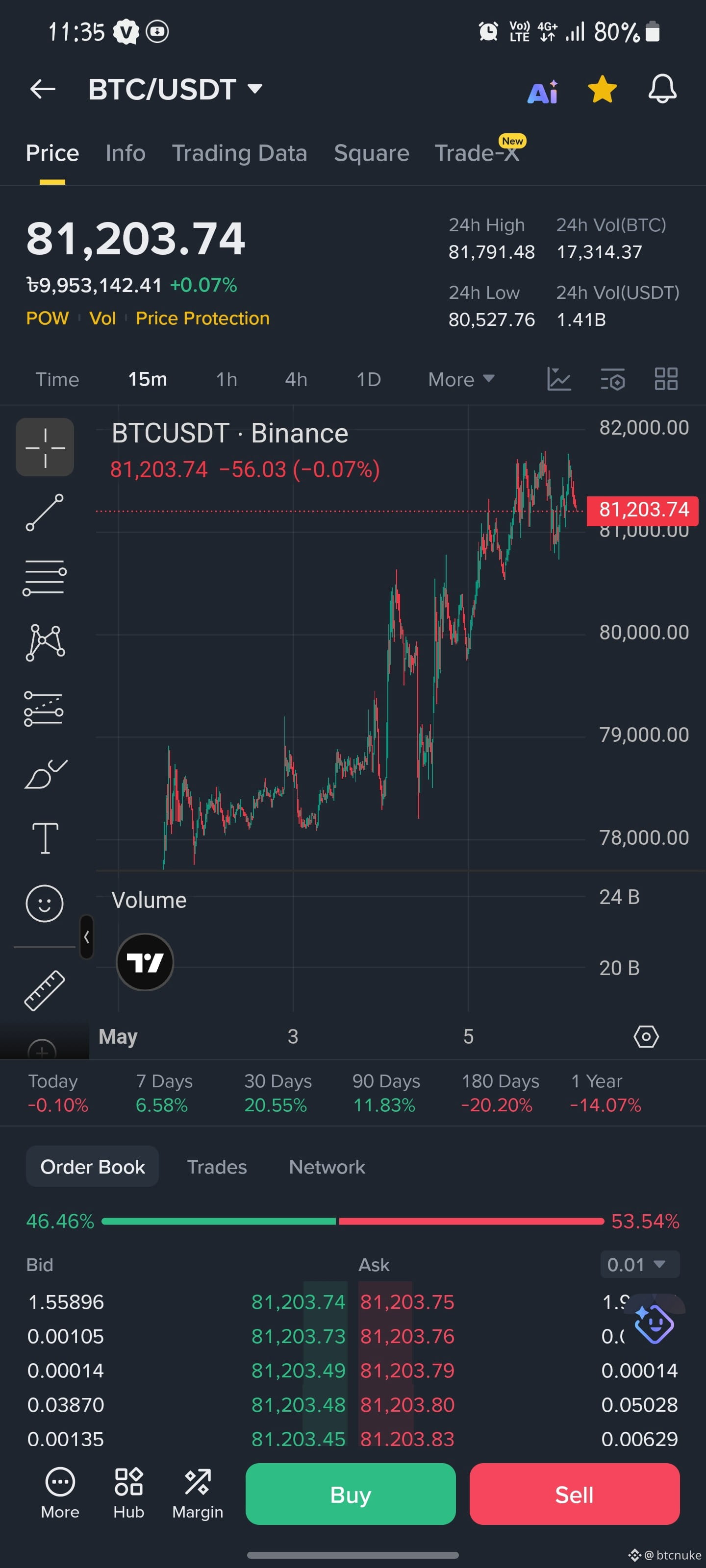Tap the red Sell button
This screenshot has width=706, height=1568.
pyautogui.click(x=575, y=1494)
